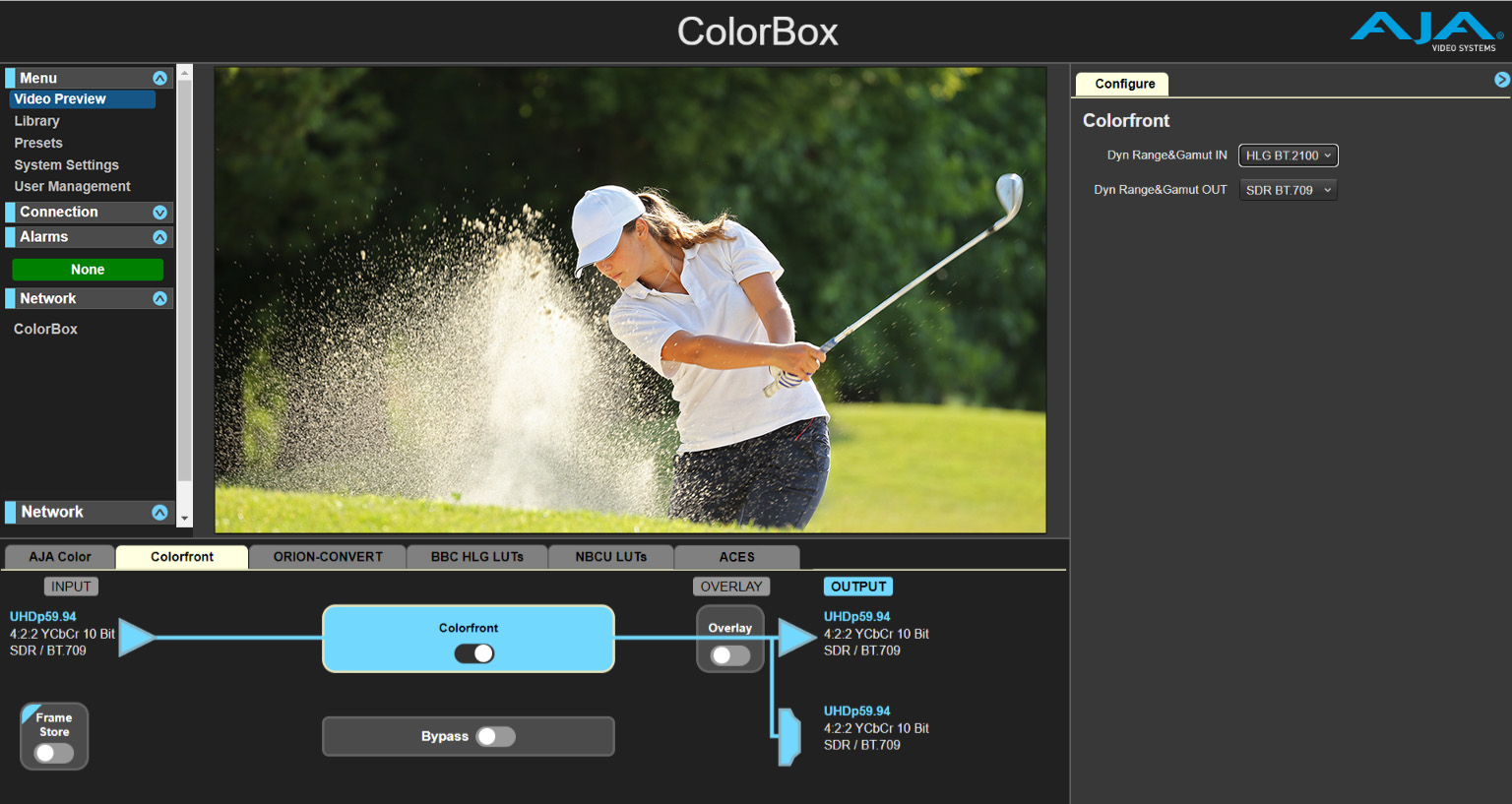The height and width of the screenshot is (804, 1512).
Task: Turn on the Overlay toggle
Action: [730, 655]
